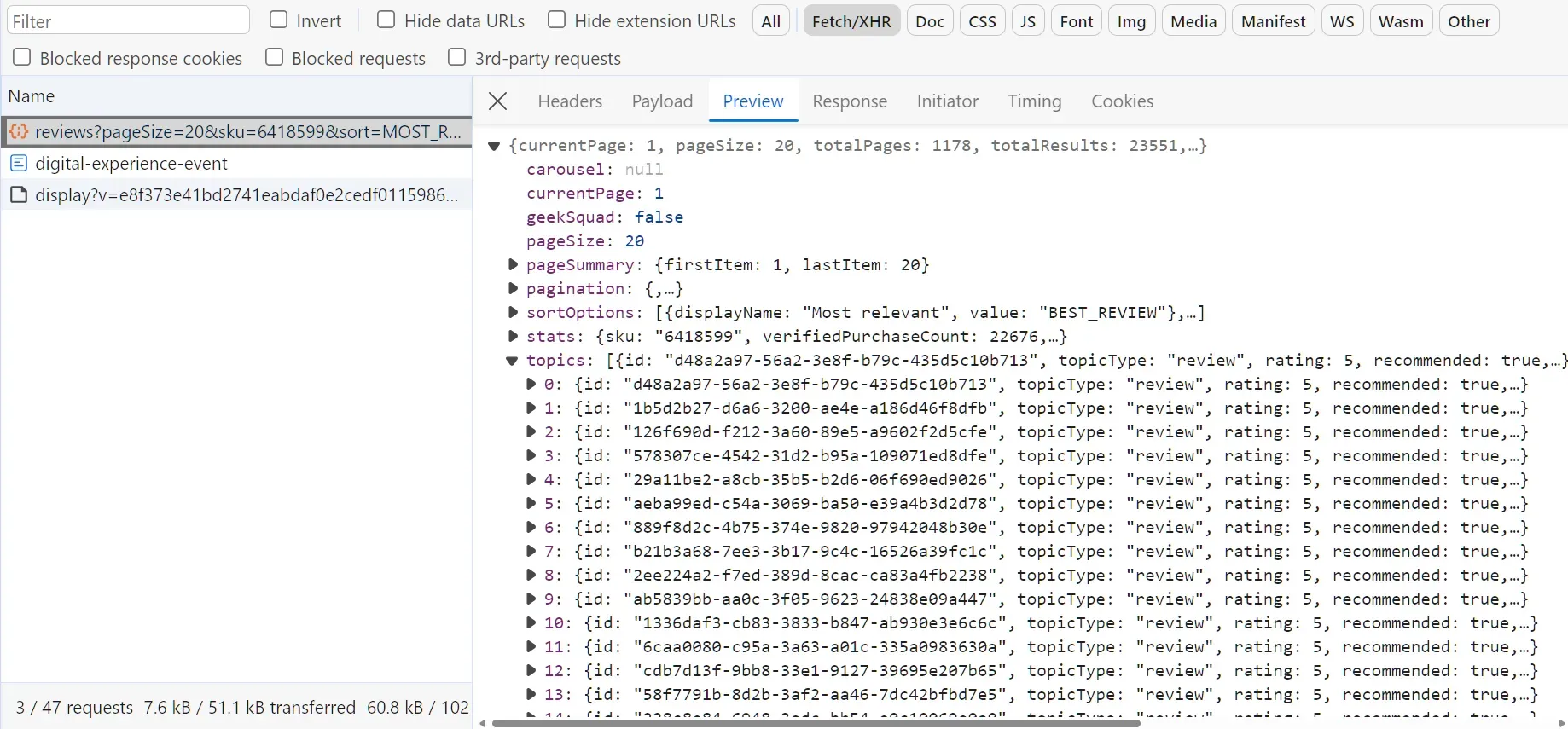The height and width of the screenshot is (729, 1568).
Task: Open the Payload tab
Action: coord(662,101)
